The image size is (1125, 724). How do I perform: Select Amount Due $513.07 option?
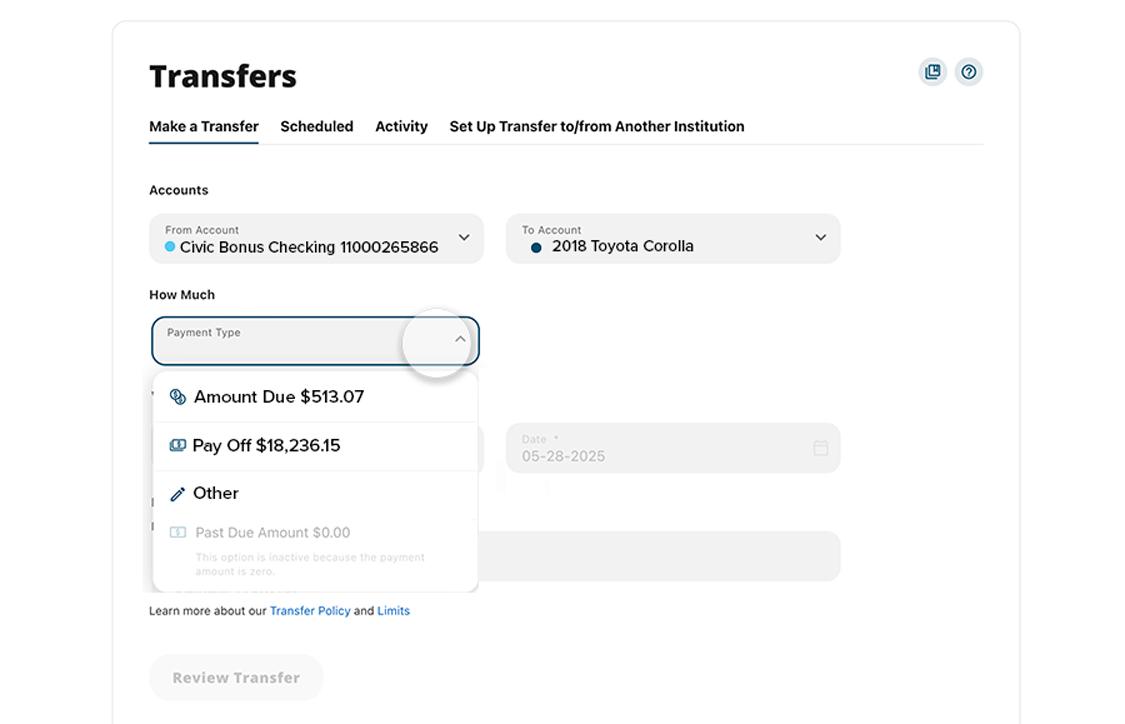point(316,397)
